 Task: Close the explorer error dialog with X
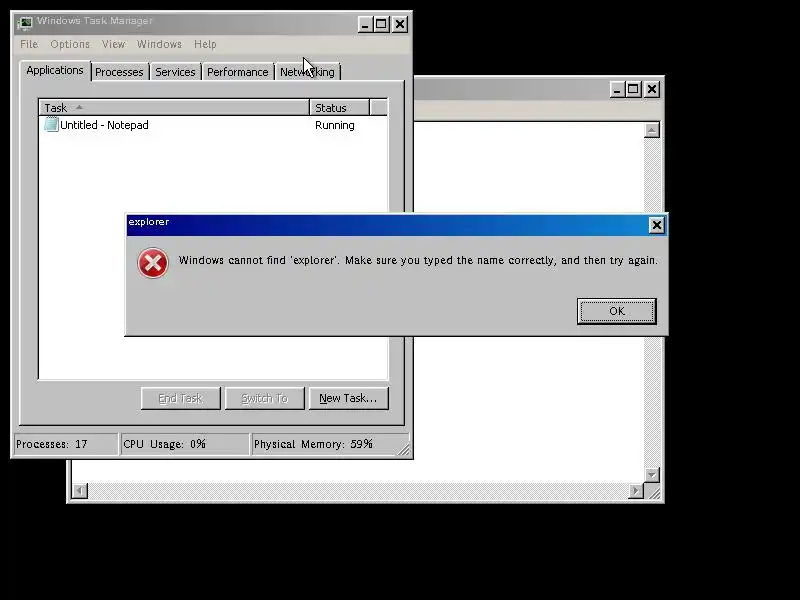657,225
